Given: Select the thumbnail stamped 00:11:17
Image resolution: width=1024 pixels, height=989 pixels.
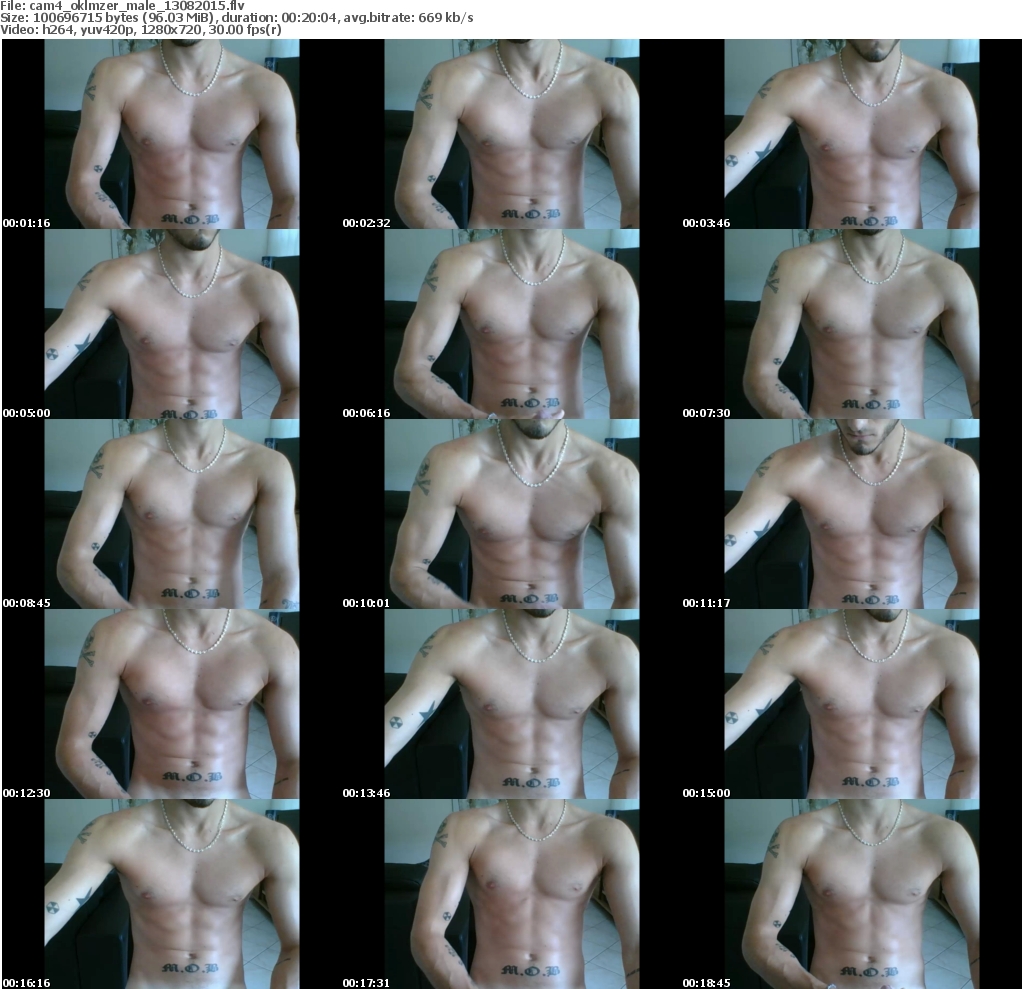Looking at the screenshot, I should (852, 514).
